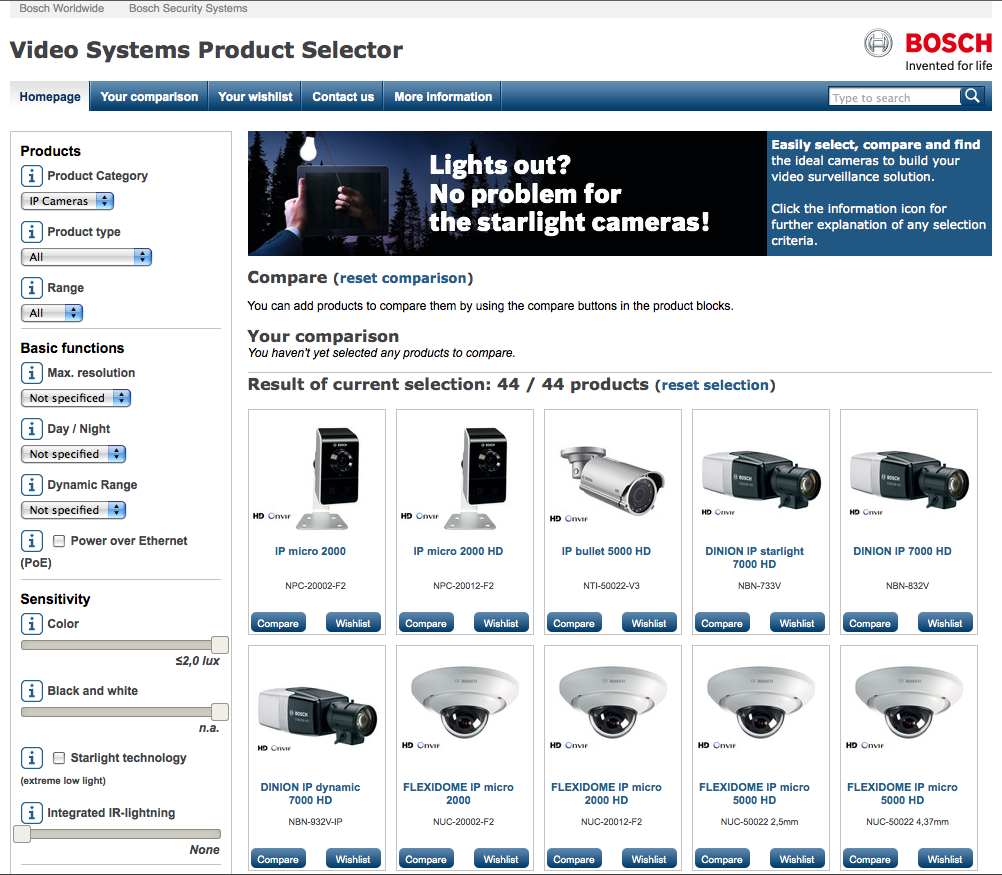Click the DINION IP 7000 HD camera image
Image resolution: width=1002 pixels, height=875 pixels.
click(x=909, y=479)
